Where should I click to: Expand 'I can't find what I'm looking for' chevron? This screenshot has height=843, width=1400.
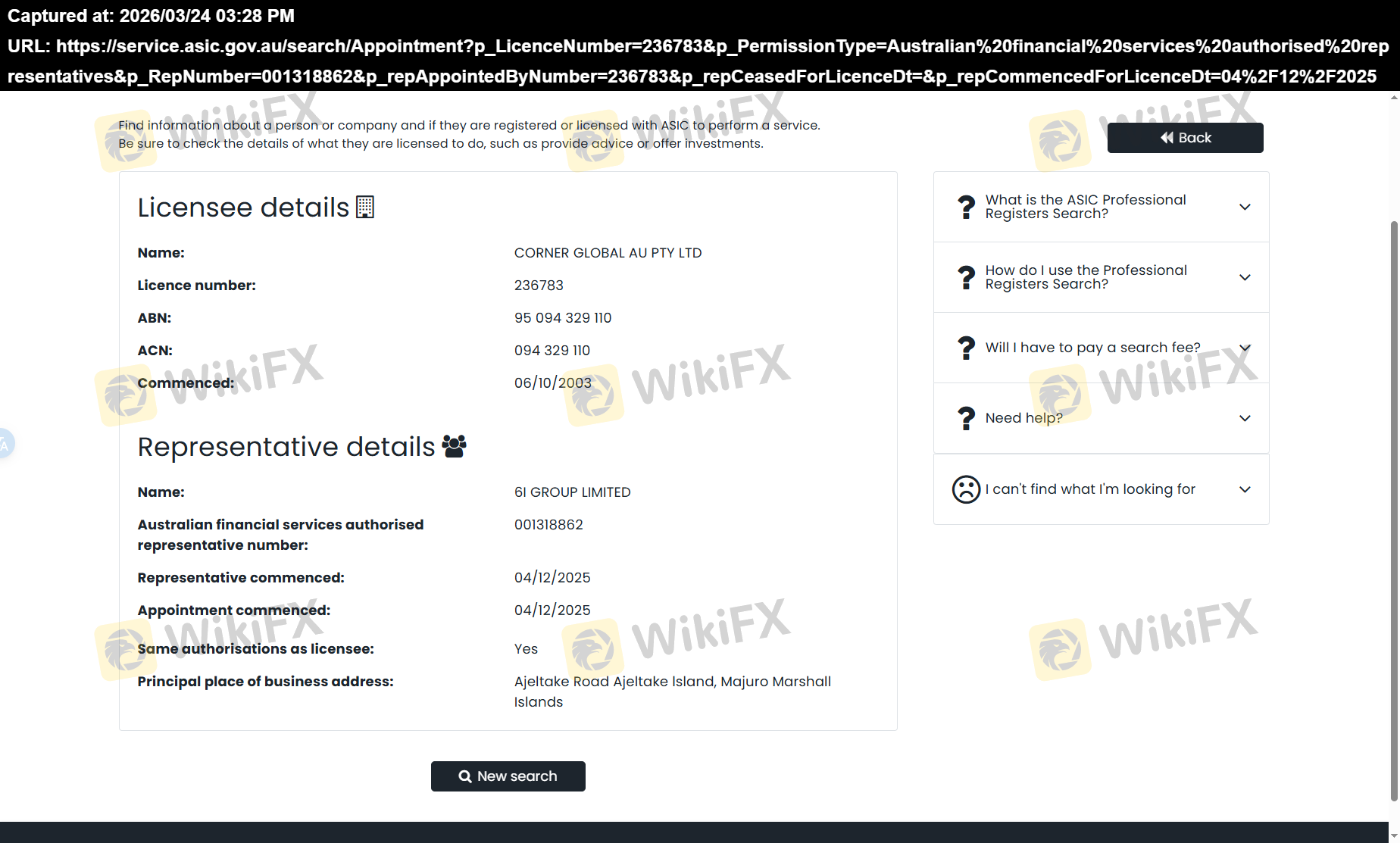[x=1245, y=489]
